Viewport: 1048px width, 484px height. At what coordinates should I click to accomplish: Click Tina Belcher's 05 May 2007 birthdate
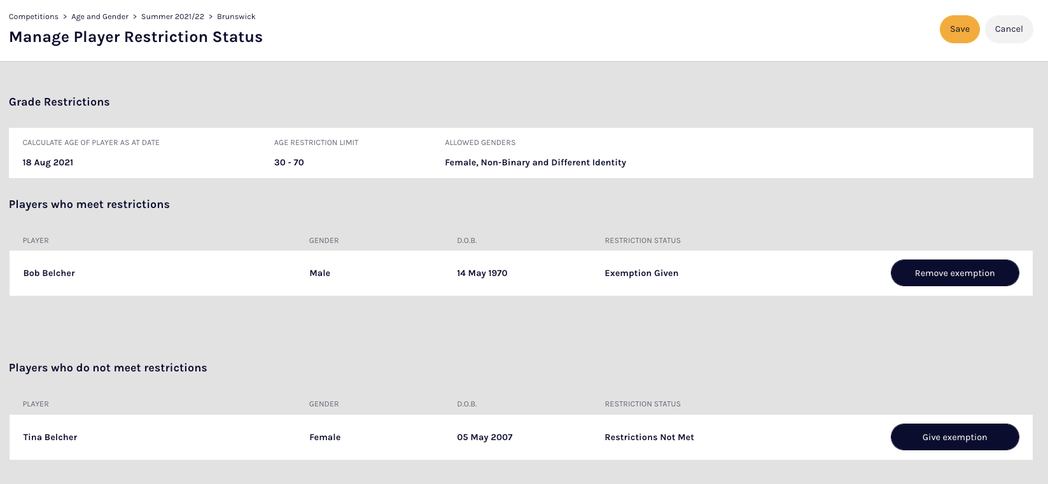[485, 437]
